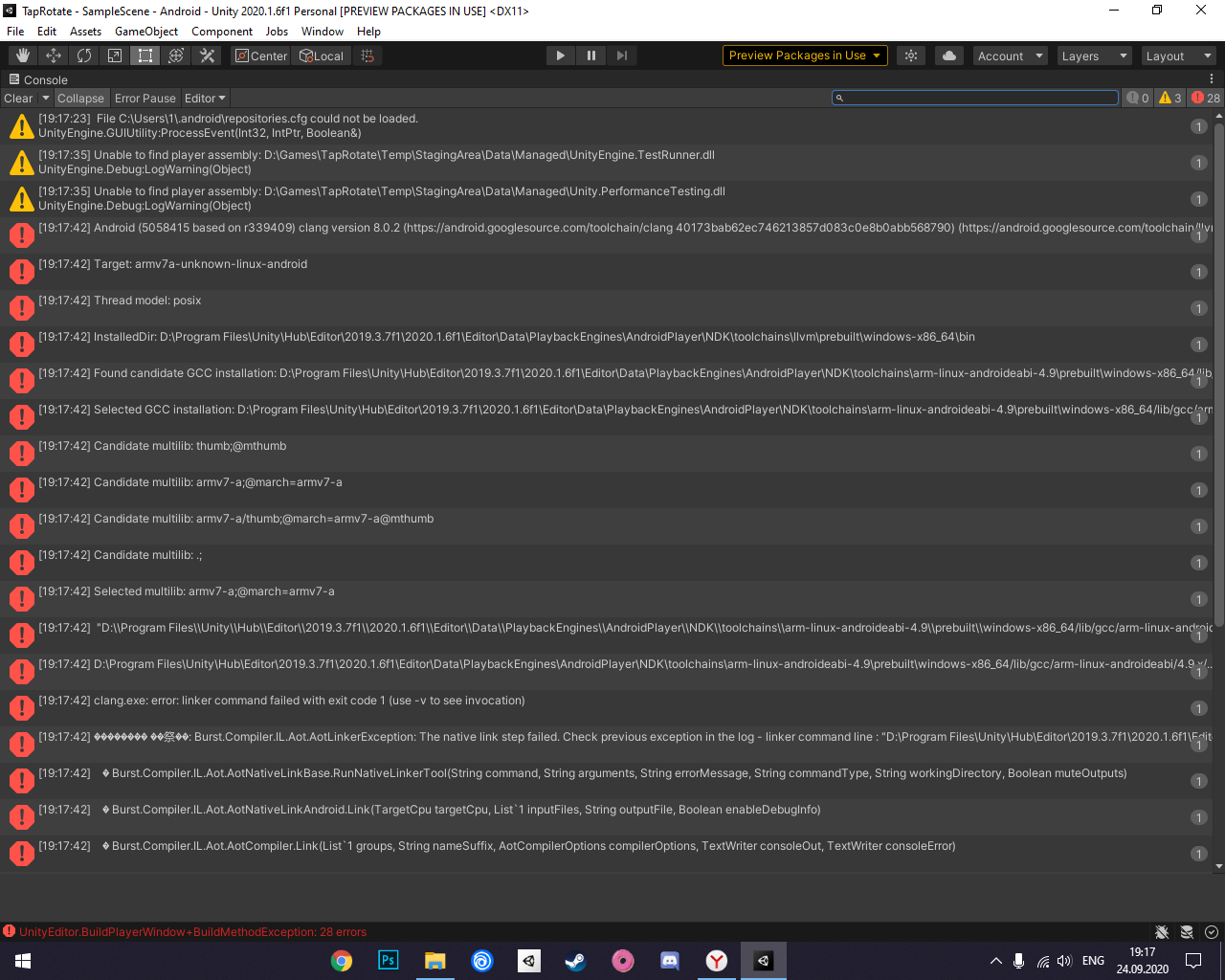Open the Jobs menu
Image resolution: width=1225 pixels, height=980 pixels.
[x=277, y=31]
